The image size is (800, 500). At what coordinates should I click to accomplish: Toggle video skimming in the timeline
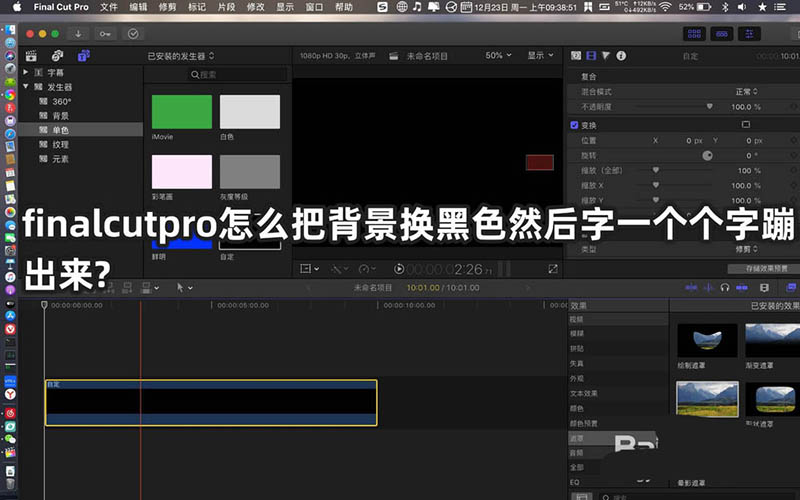tap(691, 288)
